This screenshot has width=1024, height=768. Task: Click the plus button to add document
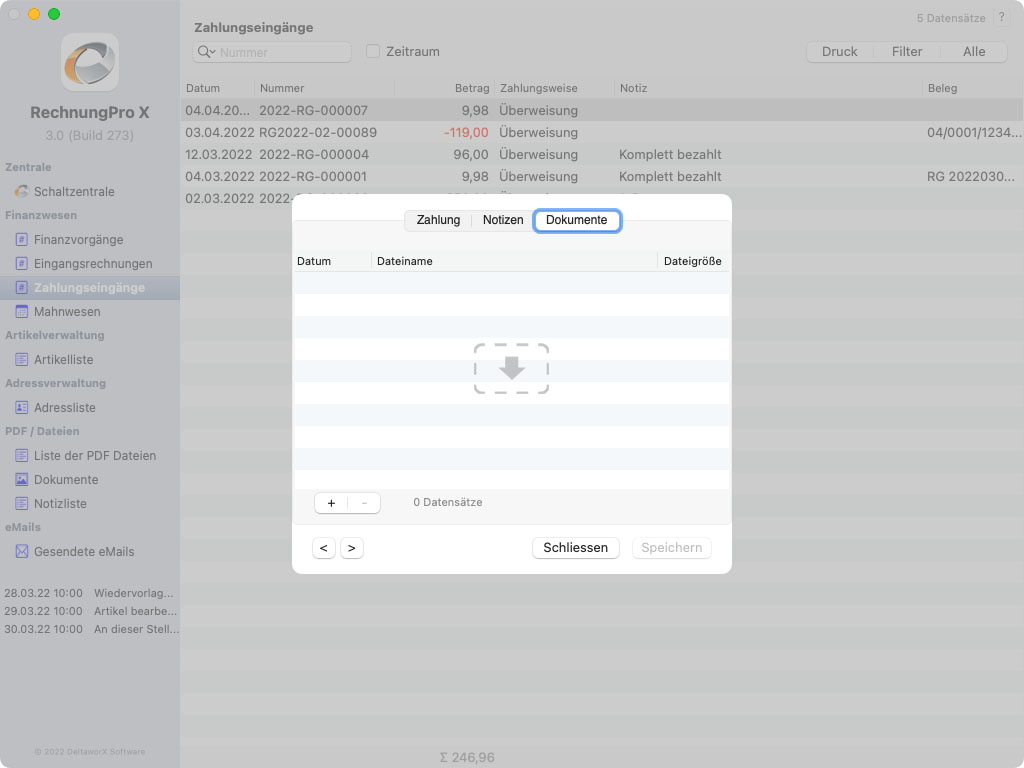tap(331, 503)
